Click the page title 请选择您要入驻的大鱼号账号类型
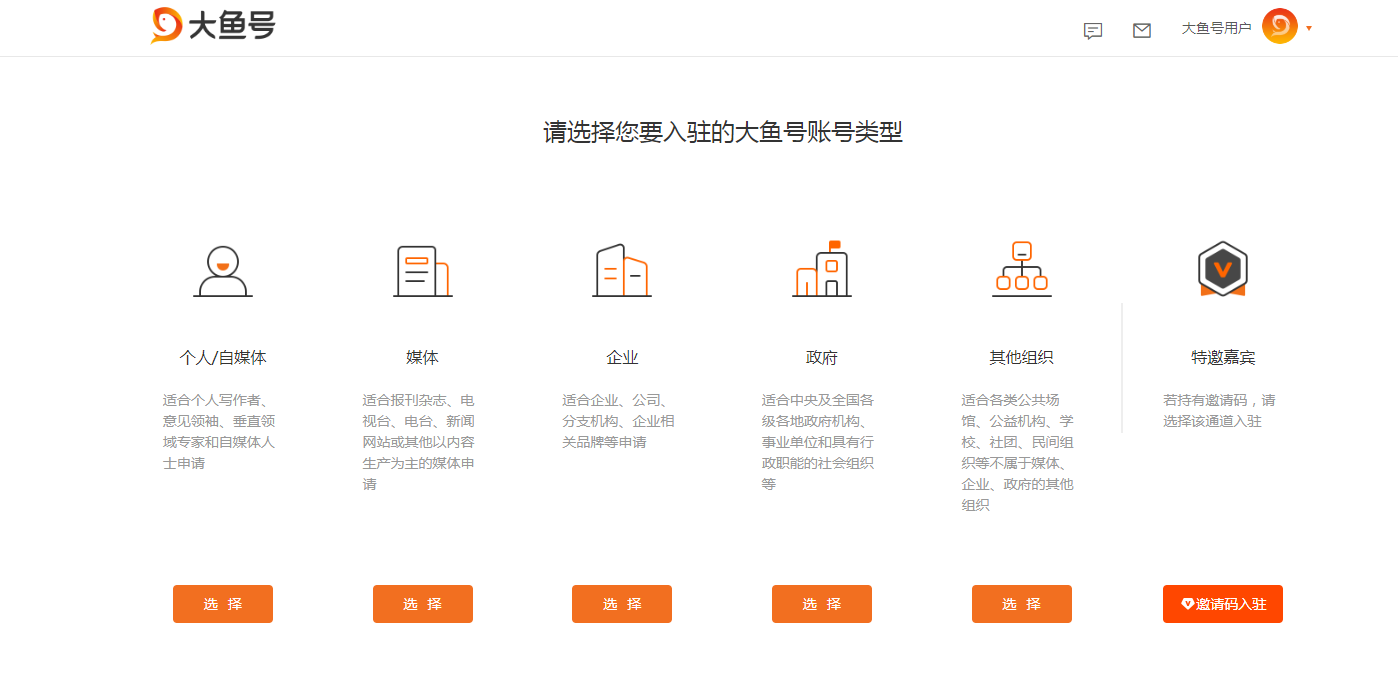Image resolution: width=1398 pixels, height=687 pixels. click(723, 132)
